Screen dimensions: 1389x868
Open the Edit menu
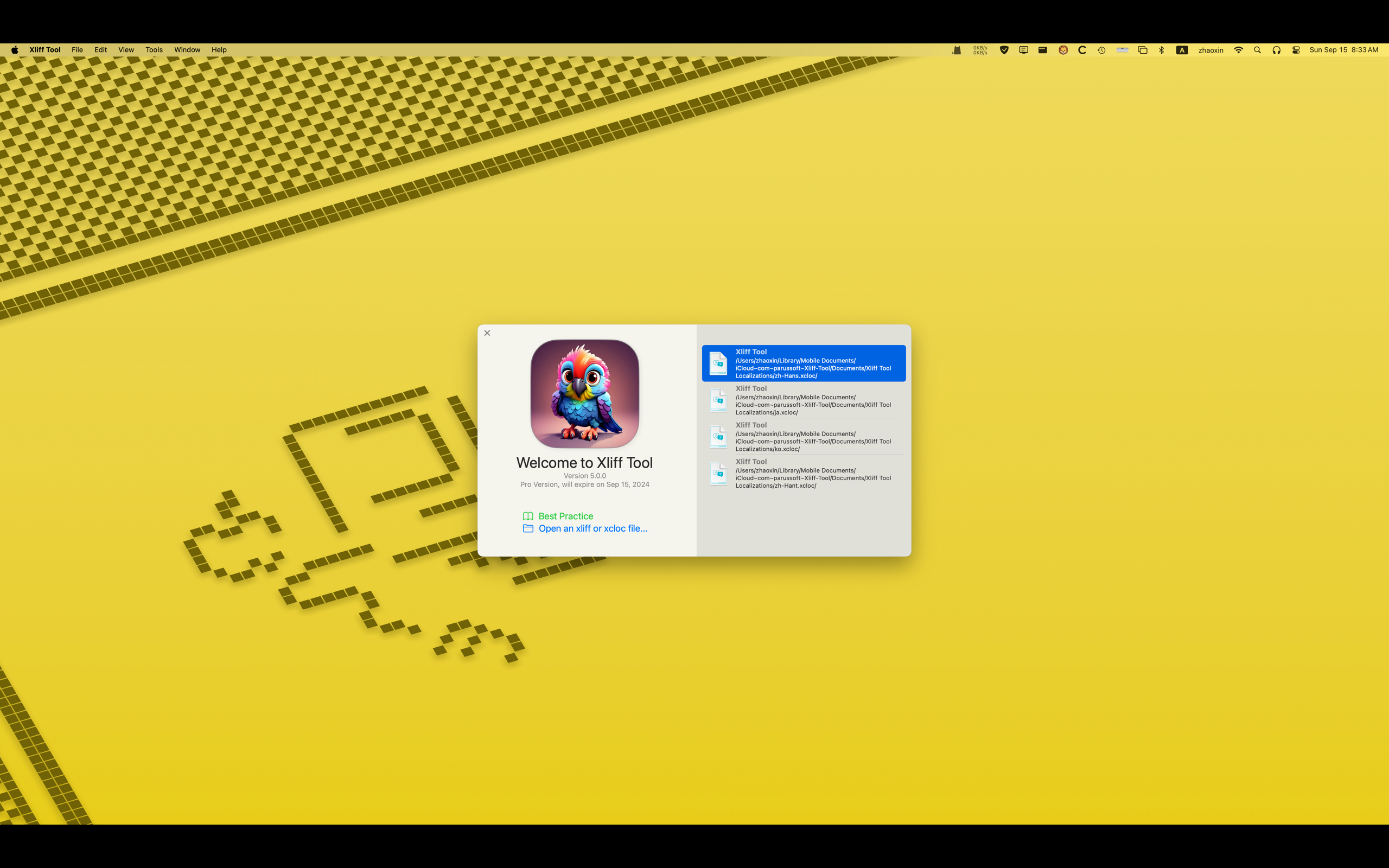click(100, 50)
